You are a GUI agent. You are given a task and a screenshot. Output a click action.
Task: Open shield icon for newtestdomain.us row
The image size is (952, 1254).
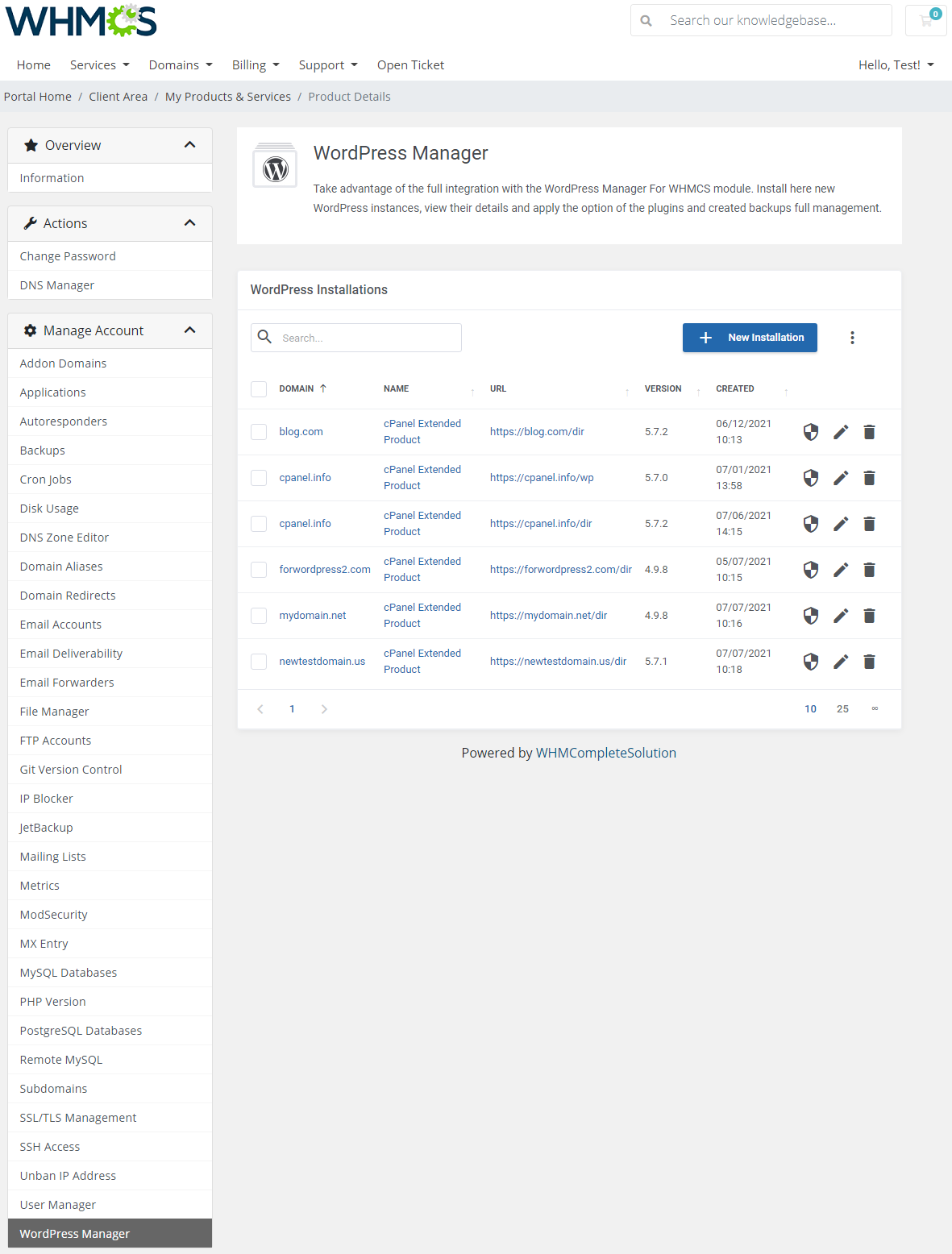point(811,662)
